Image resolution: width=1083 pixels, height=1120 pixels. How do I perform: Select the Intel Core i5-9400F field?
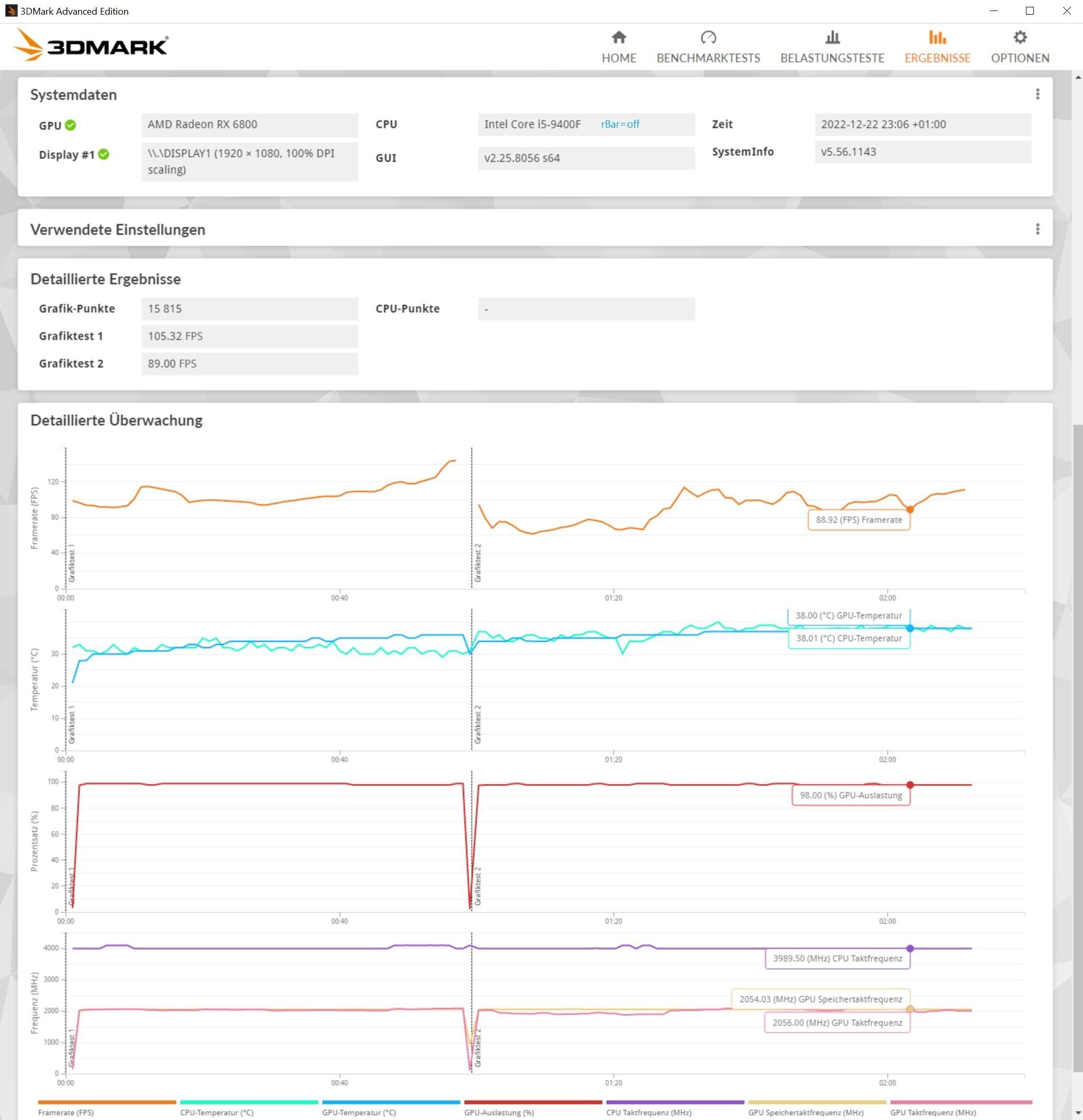(586, 125)
